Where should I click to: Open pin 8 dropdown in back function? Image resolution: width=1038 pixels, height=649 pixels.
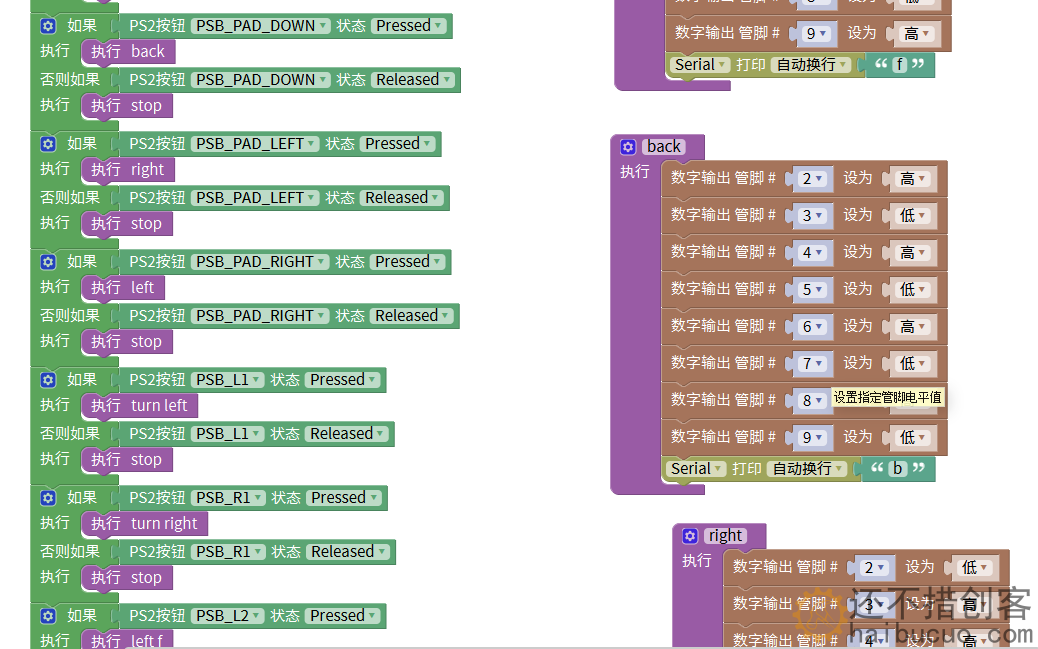[813, 400]
